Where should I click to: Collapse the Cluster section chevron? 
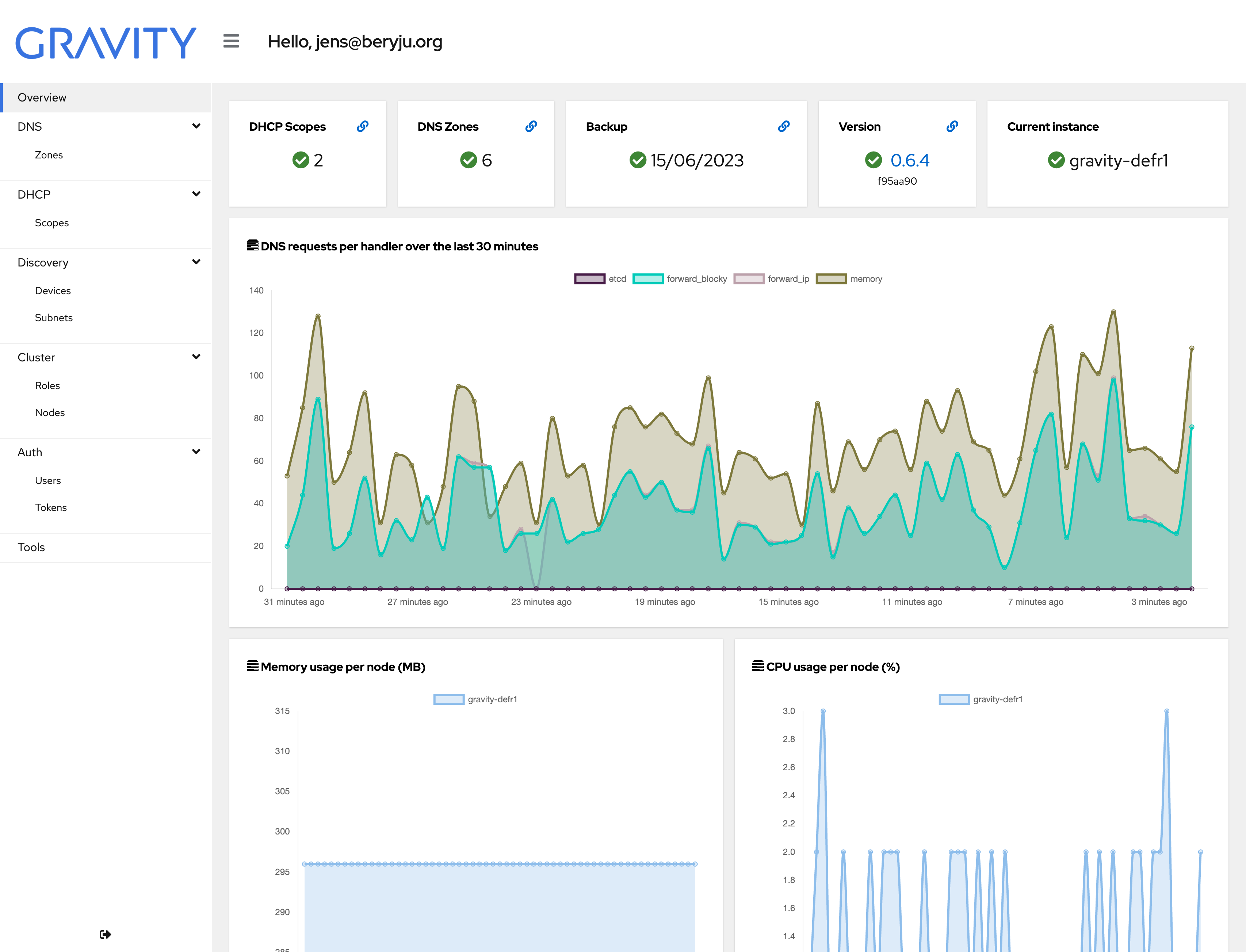tap(196, 357)
